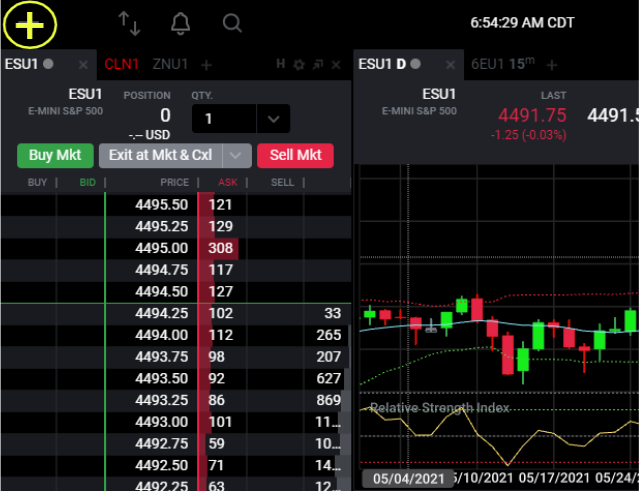640x491 pixels.
Task: Click the yellow plus add-widget icon
Action: click(x=29, y=25)
